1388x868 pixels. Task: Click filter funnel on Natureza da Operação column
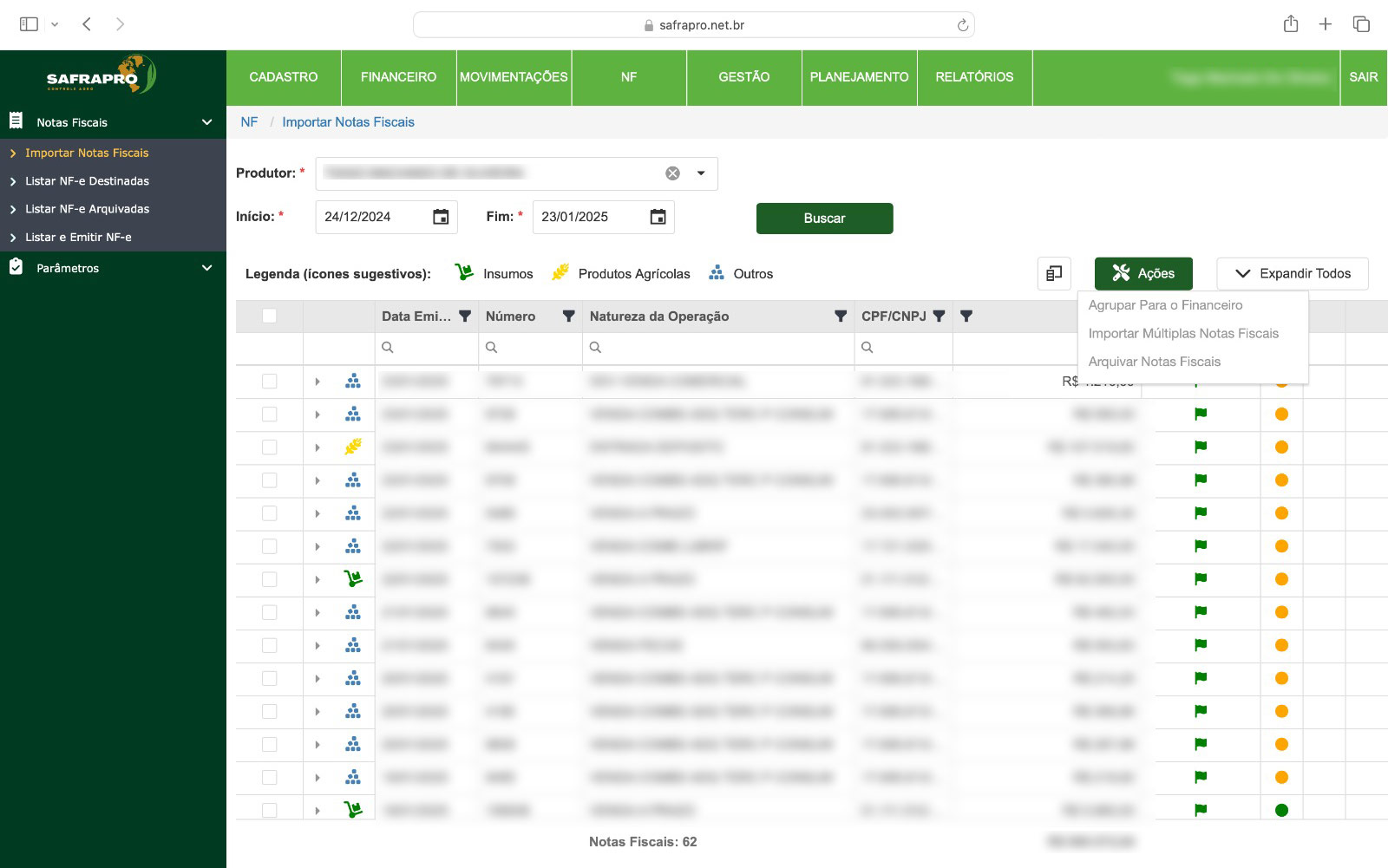(x=840, y=317)
